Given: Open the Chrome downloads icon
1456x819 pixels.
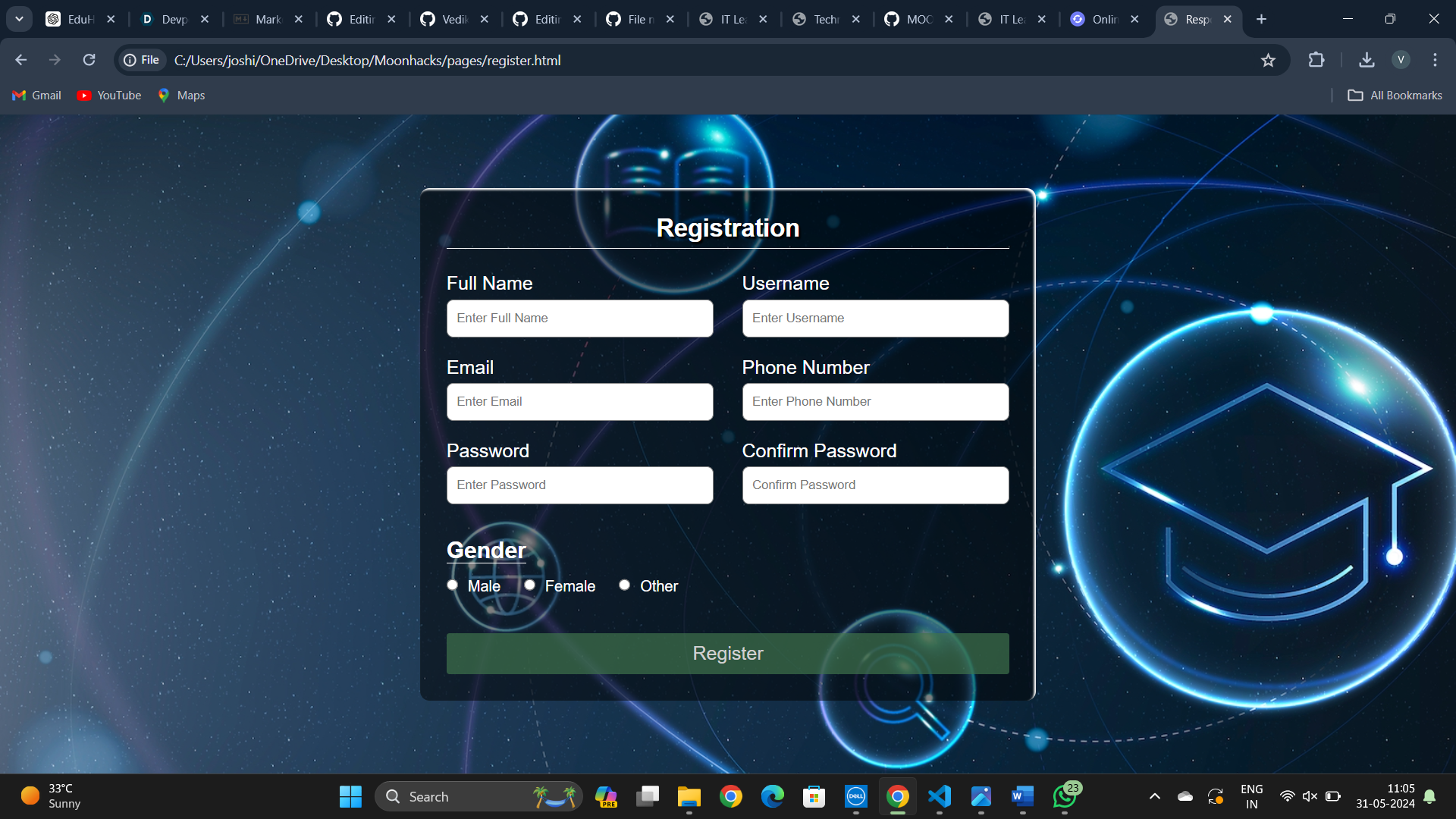Looking at the screenshot, I should (x=1367, y=60).
